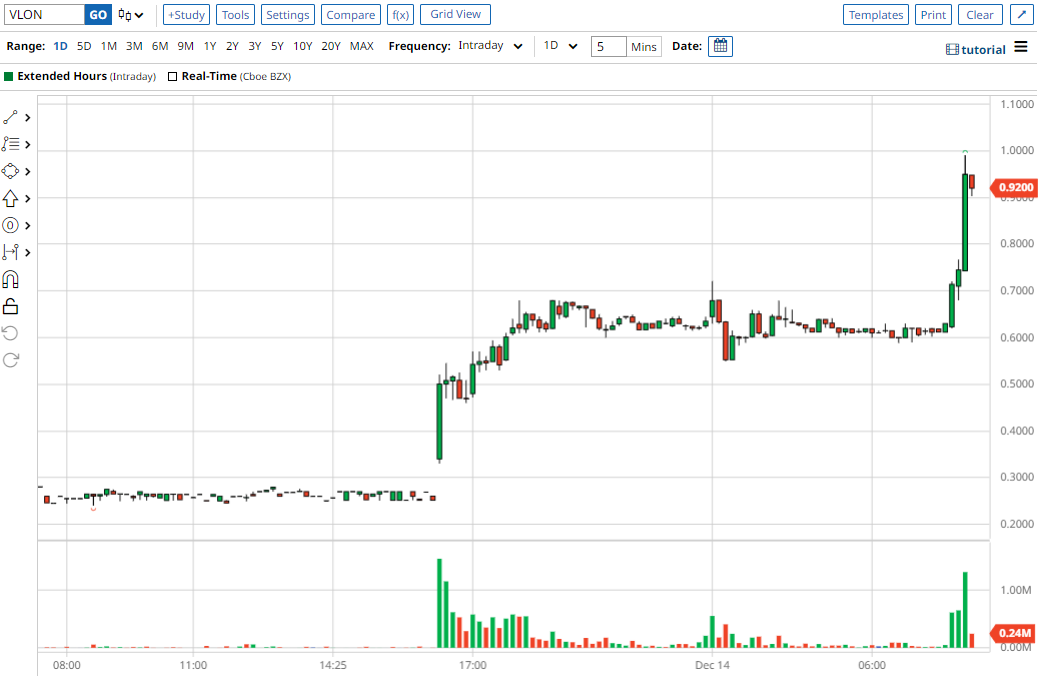This screenshot has height=687, width=1047.
Task: Open the hamburger menu beside tutorial
Action: pos(1020,47)
